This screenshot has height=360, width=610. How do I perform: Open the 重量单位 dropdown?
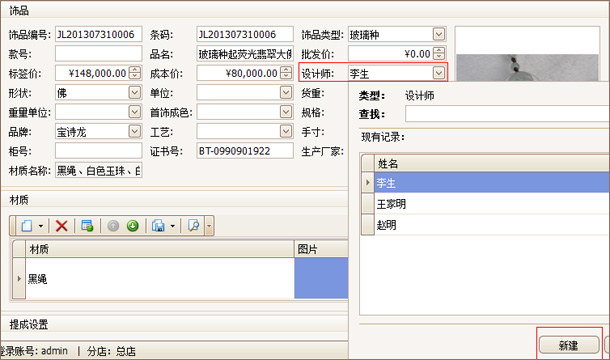point(135,112)
